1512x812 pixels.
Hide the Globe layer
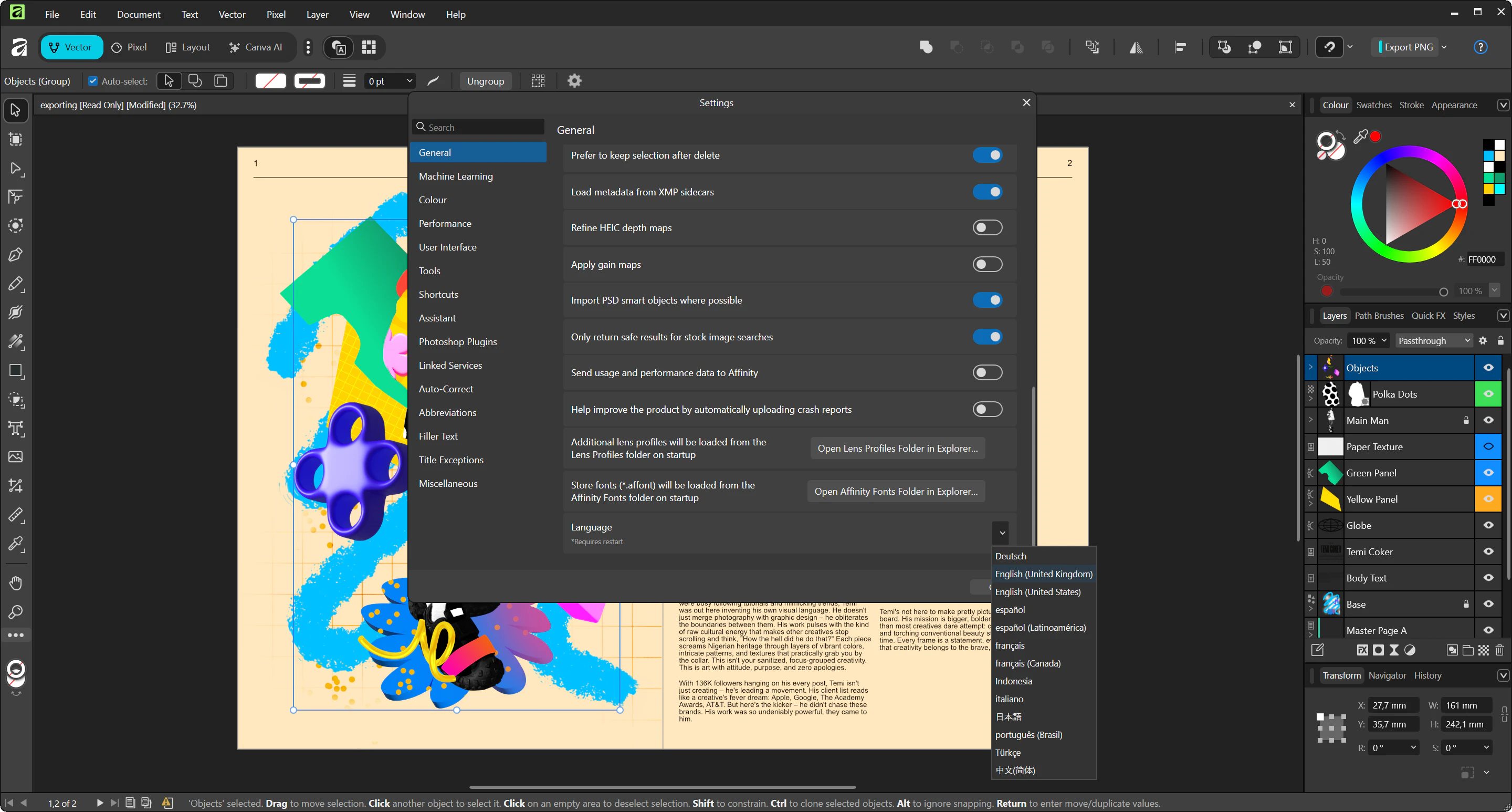[1488, 525]
